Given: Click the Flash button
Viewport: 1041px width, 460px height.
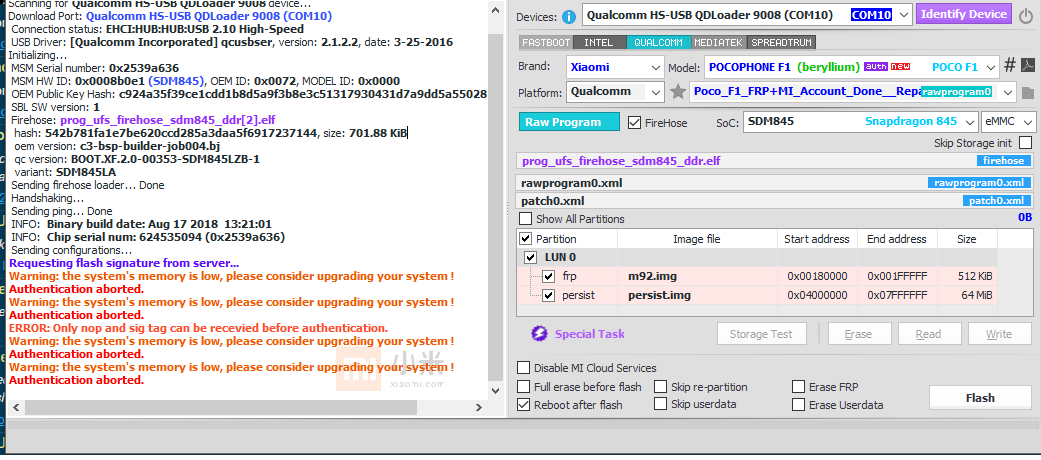Looking at the screenshot, I should tap(980, 398).
